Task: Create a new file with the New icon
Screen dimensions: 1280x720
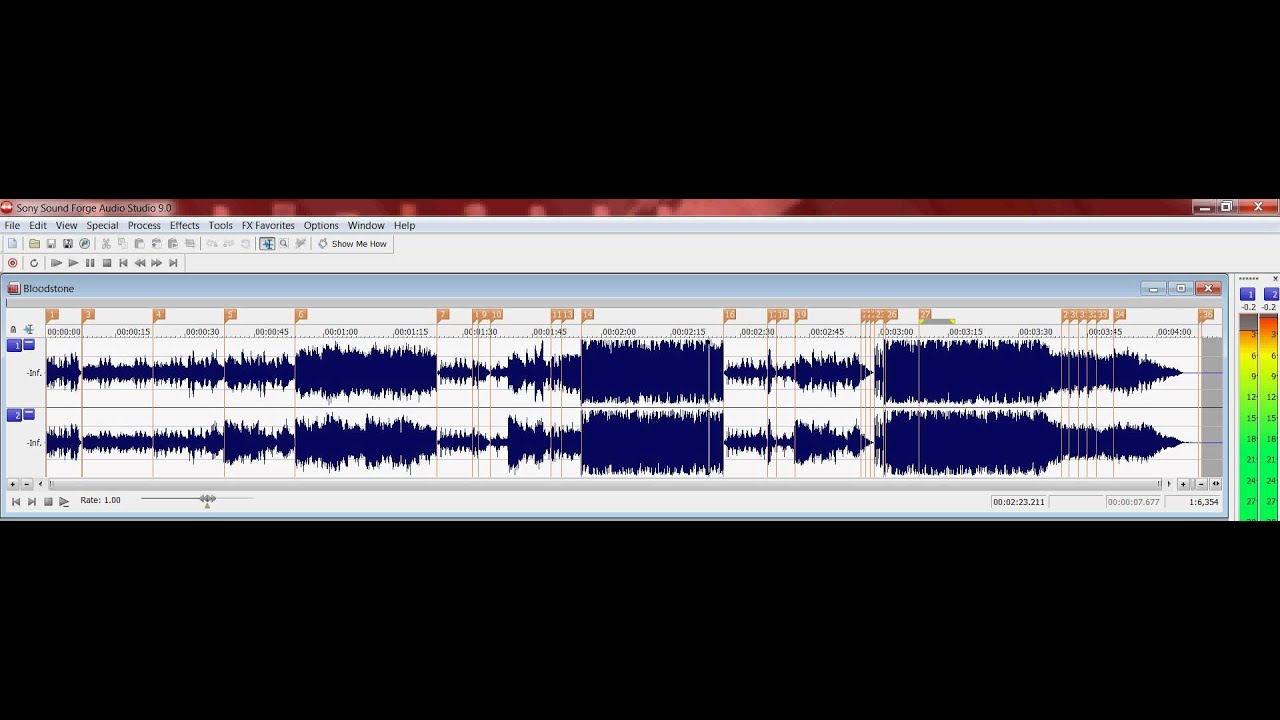Action: tap(12, 244)
